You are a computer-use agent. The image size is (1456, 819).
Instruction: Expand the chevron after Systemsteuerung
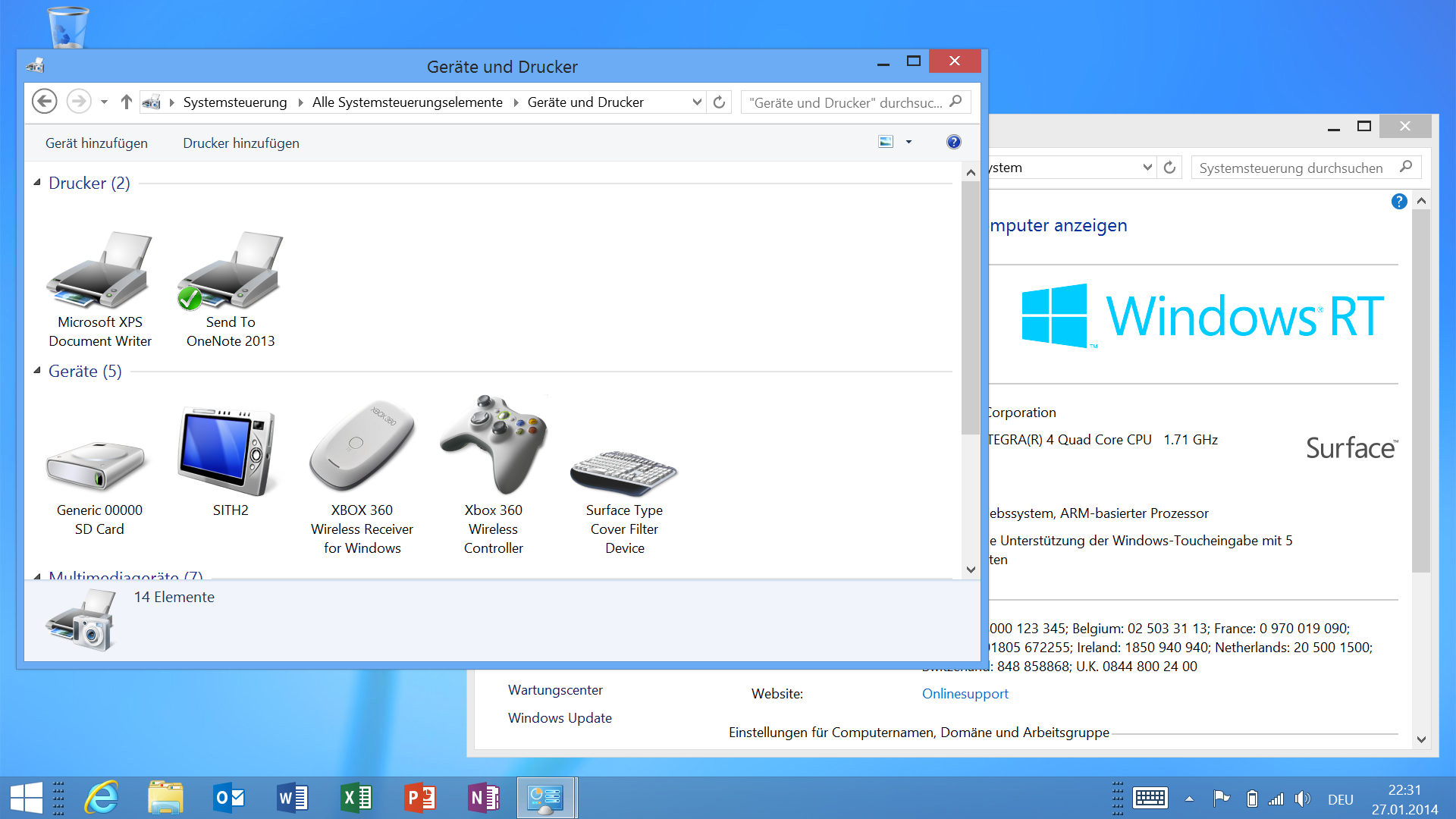(x=300, y=102)
